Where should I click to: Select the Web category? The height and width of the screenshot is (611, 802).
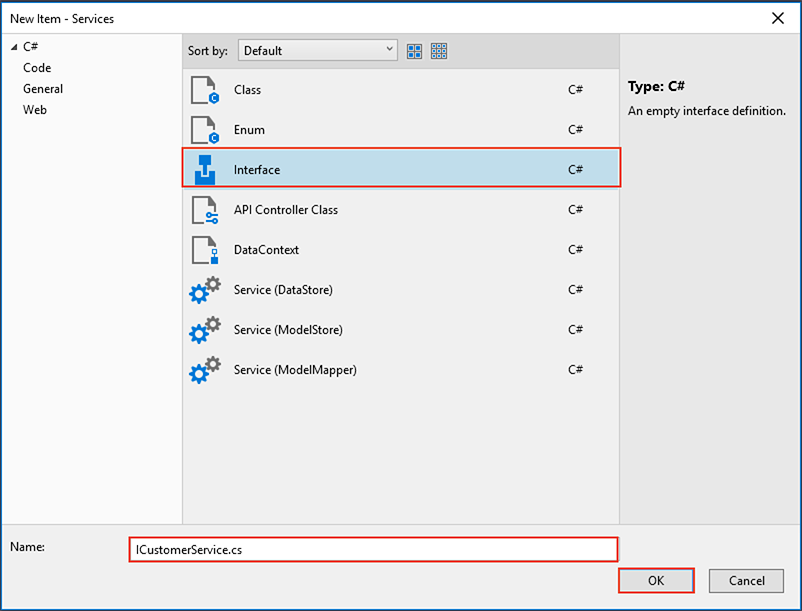(x=35, y=110)
